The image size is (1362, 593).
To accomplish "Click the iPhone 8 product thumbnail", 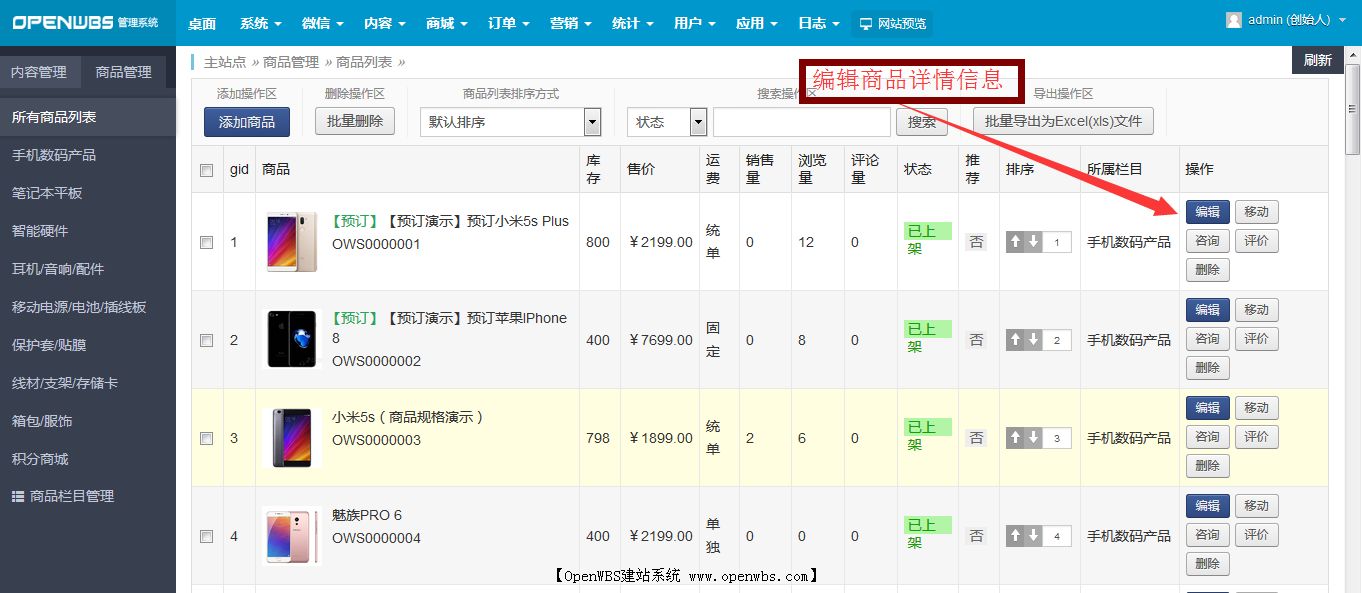I will (290, 339).
